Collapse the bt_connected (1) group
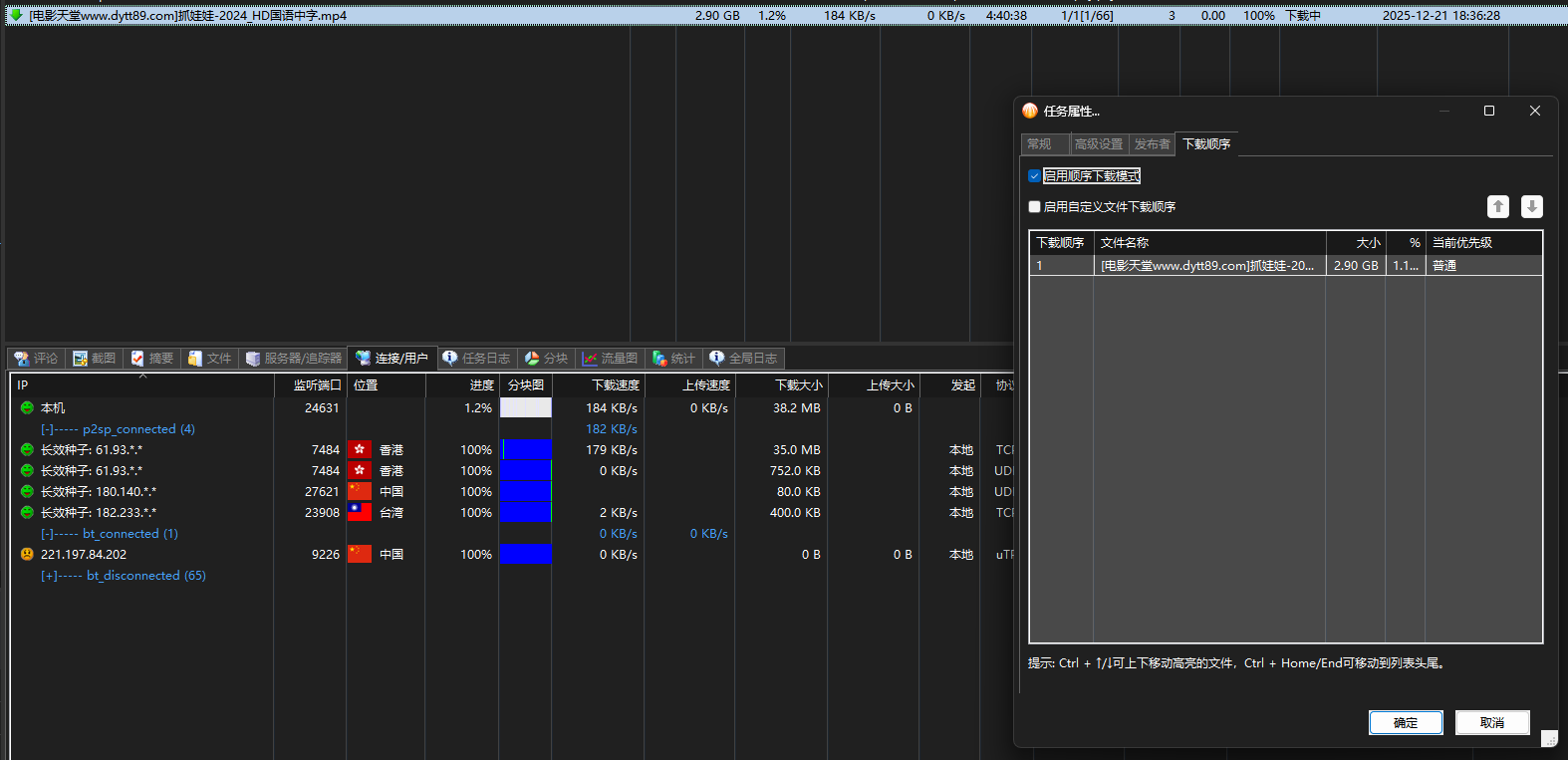 tap(47, 534)
